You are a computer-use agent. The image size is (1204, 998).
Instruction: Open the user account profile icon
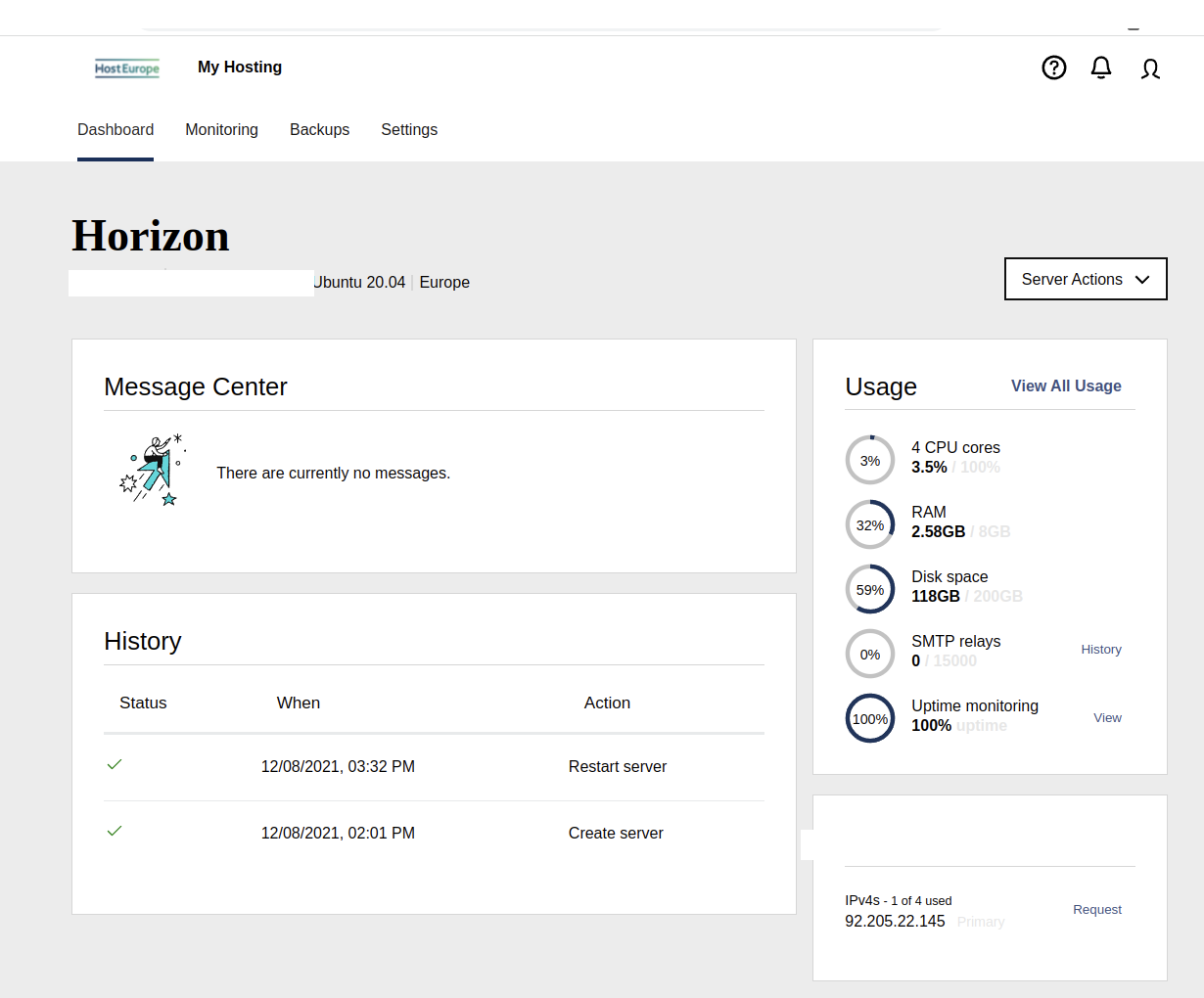1150,68
